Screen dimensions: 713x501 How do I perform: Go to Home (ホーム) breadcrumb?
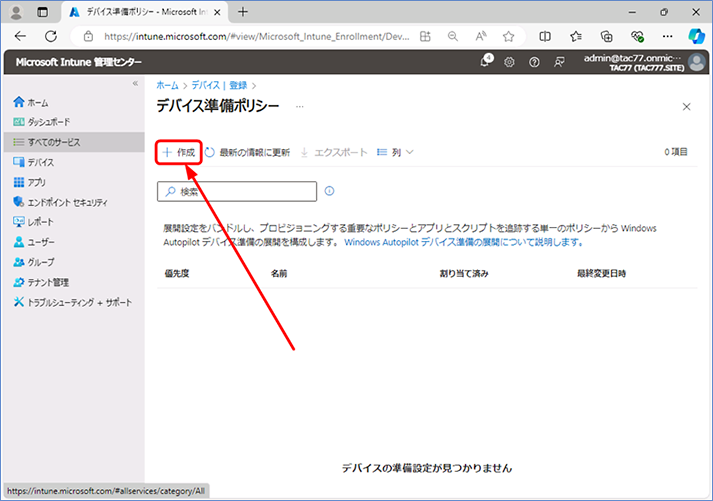167,85
